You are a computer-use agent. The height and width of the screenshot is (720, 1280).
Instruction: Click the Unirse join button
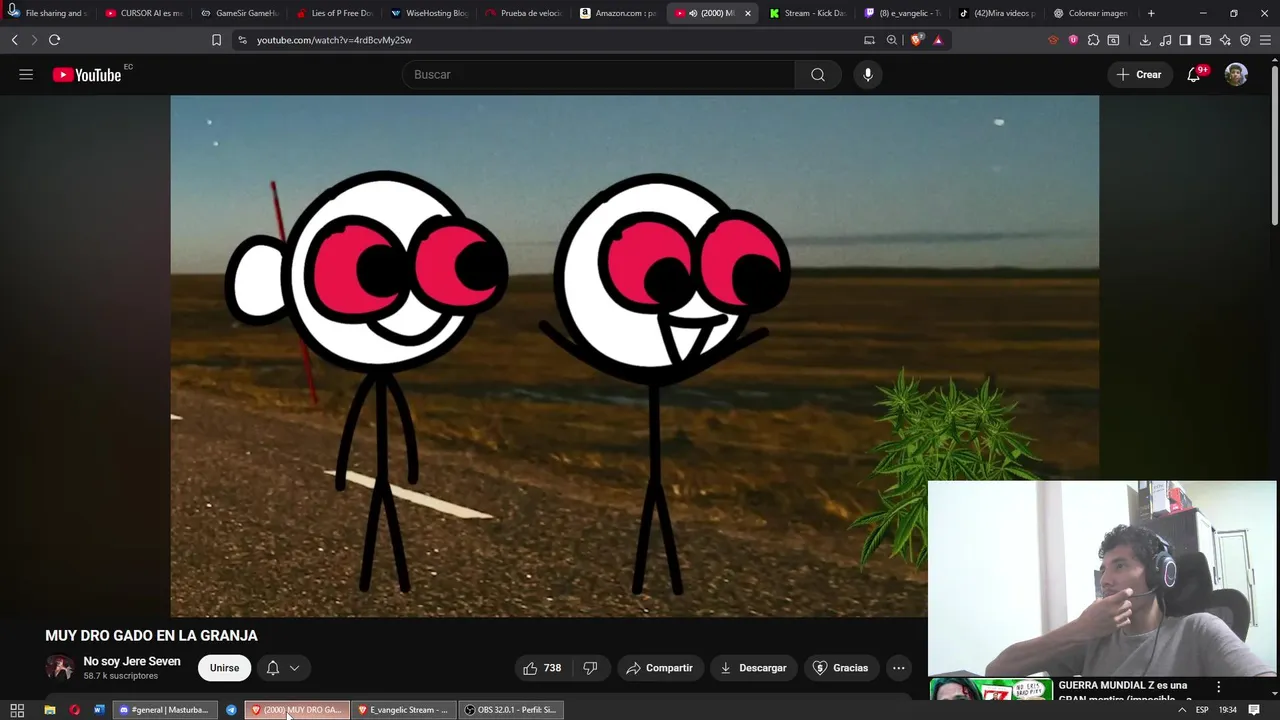click(224, 668)
